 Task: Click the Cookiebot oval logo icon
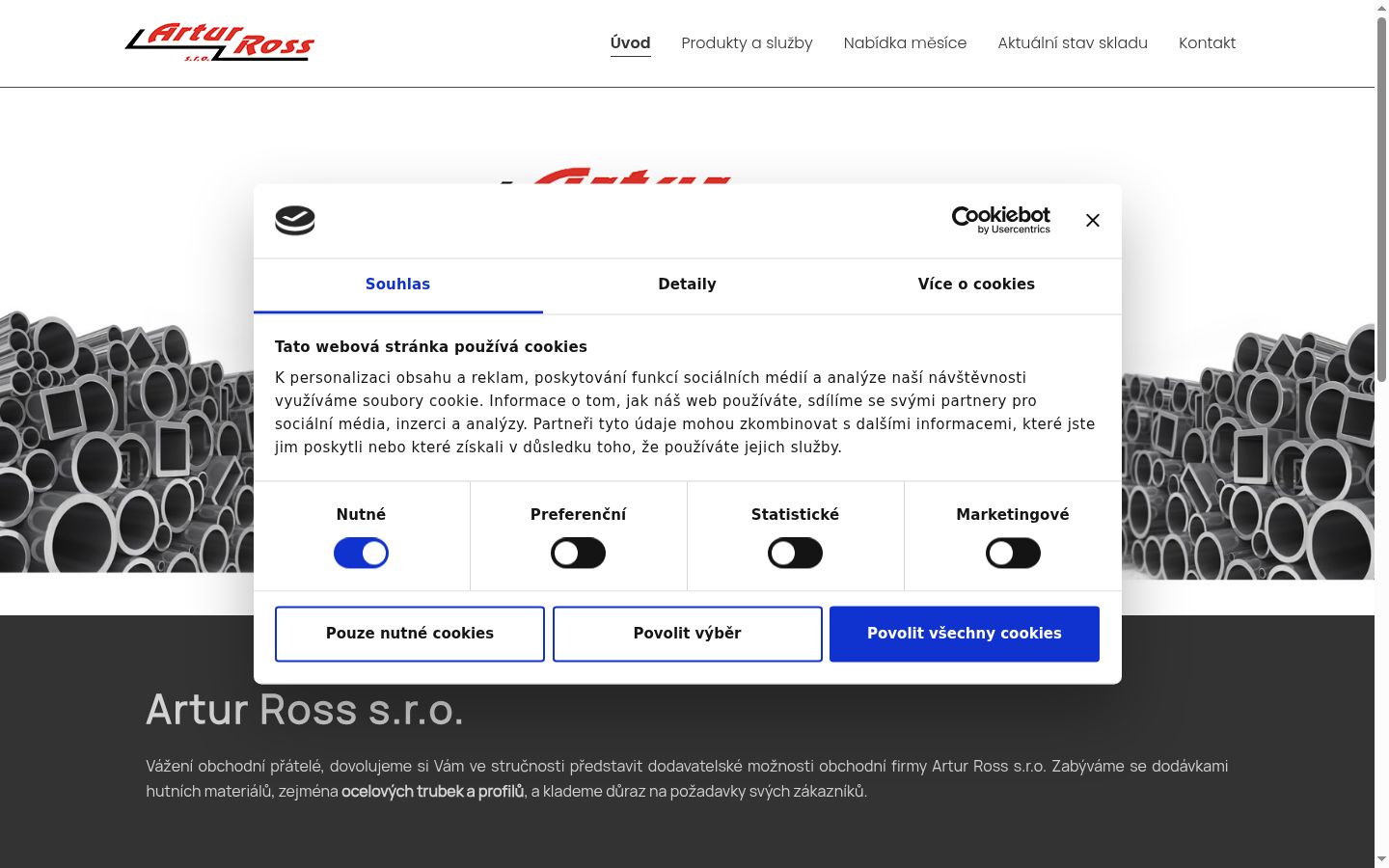(295, 221)
